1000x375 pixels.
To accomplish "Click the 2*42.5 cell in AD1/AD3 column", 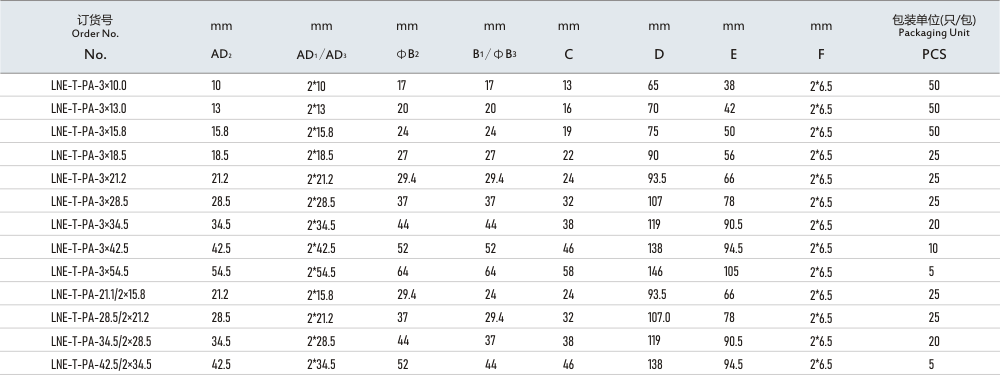I will pos(321,249).
